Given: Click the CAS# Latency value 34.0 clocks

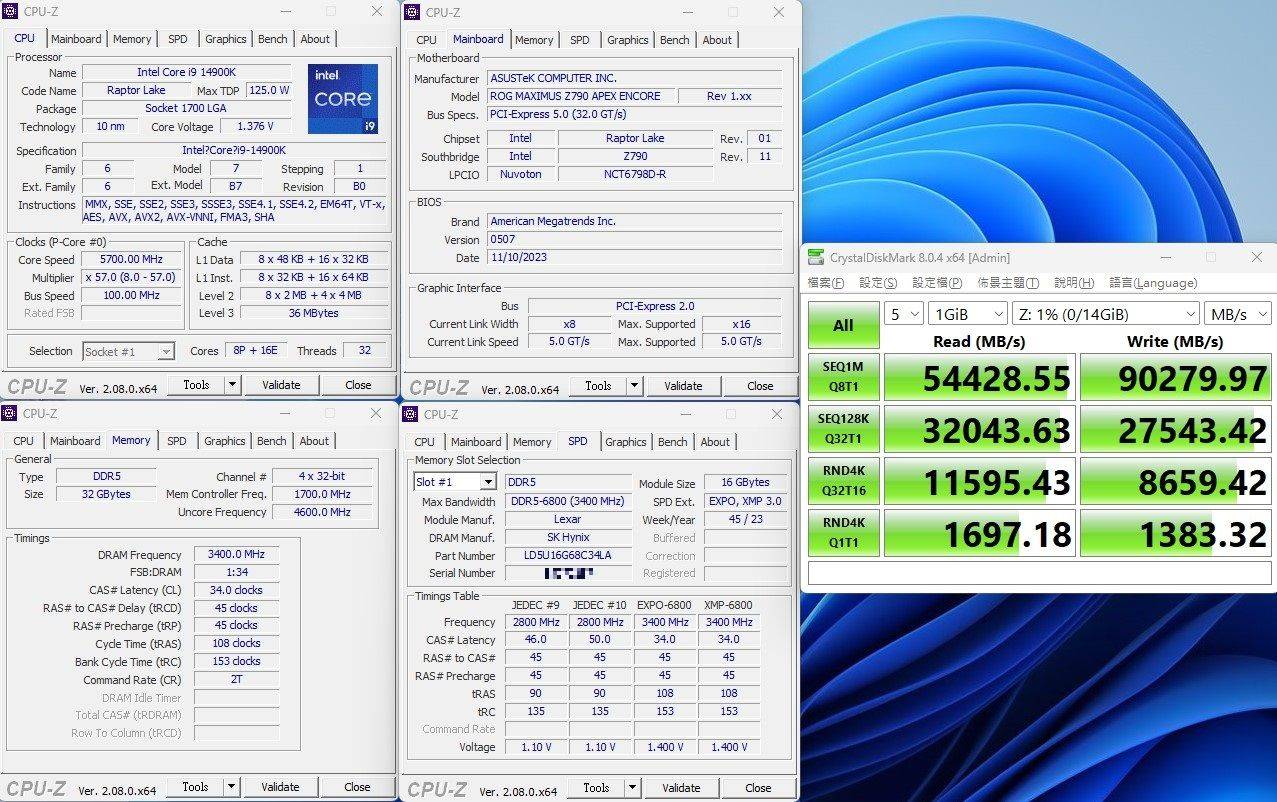Looking at the screenshot, I should click(x=236, y=590).
